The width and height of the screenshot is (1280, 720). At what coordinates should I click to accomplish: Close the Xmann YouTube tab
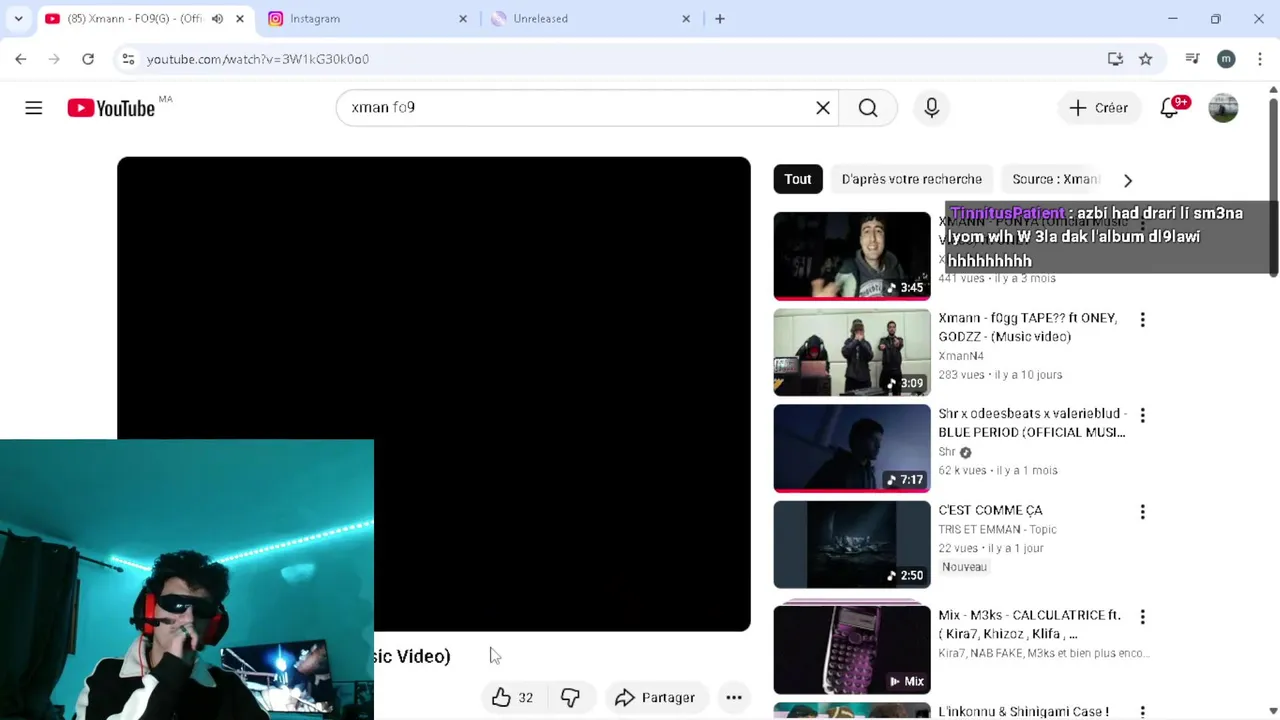pyautogui.click(x=240, y=19)
